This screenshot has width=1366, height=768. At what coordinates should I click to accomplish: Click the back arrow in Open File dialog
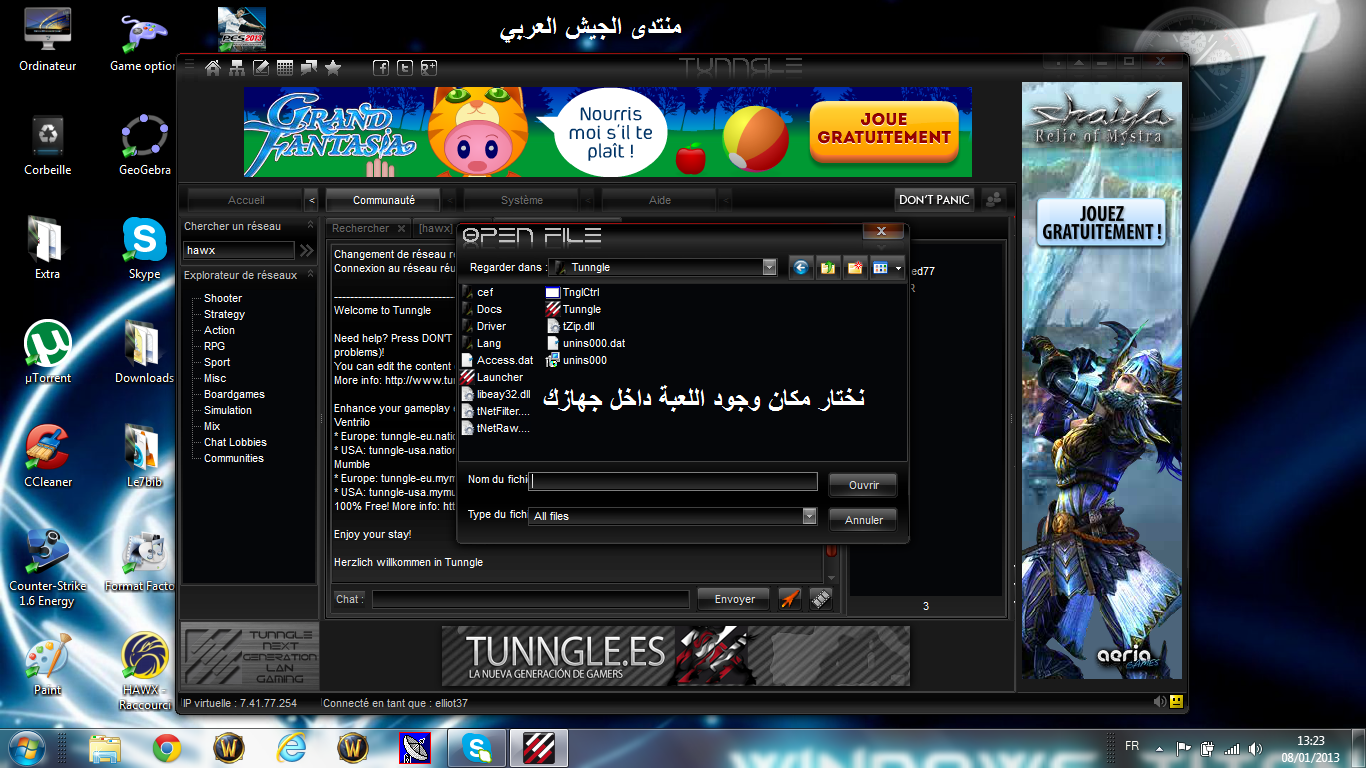tap(800, 268)
